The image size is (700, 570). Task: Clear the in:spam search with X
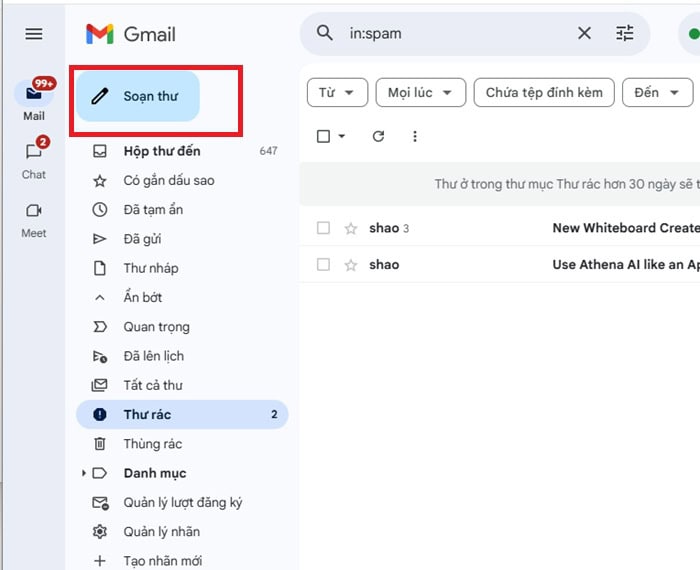[584, 33]
